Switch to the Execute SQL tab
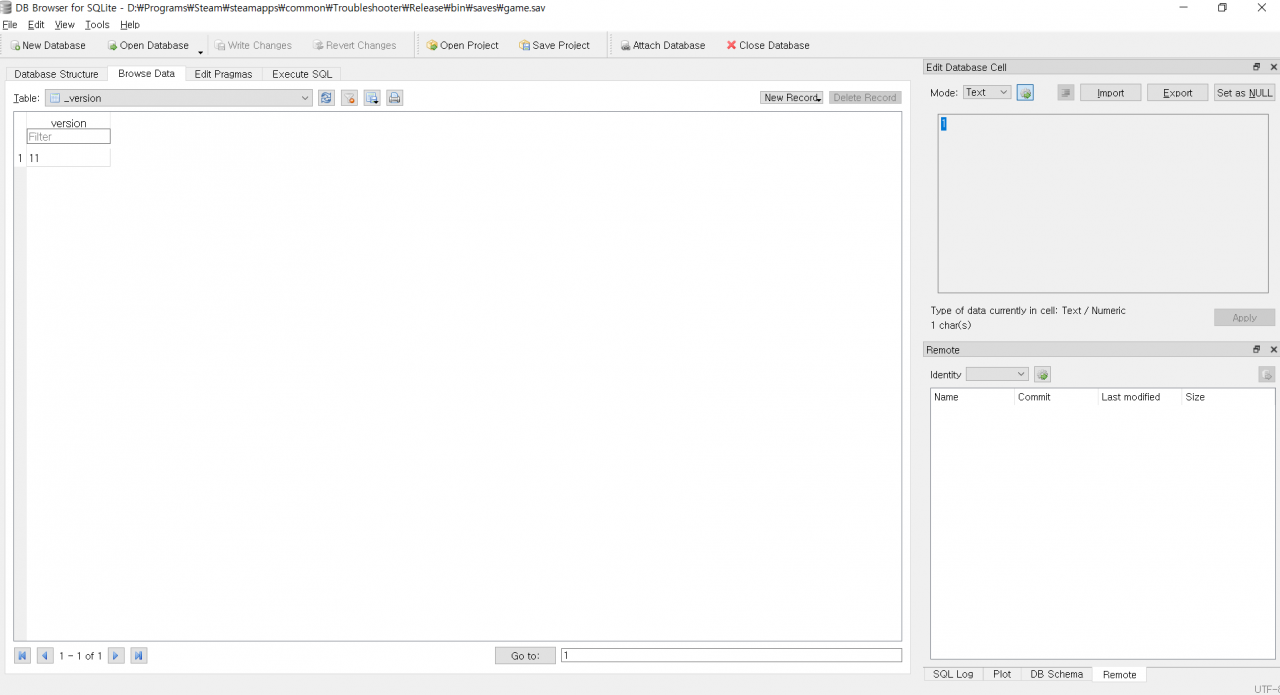Image resolution: width=1280 pixels, height=695 pixels. (302, 74)
